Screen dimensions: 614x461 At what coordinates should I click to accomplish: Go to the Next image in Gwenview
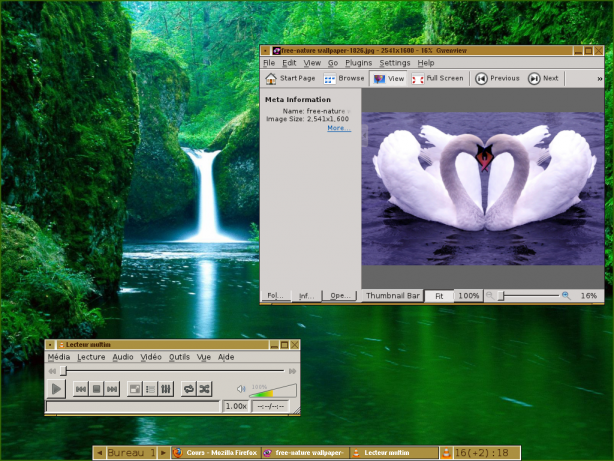click(543, 78)
